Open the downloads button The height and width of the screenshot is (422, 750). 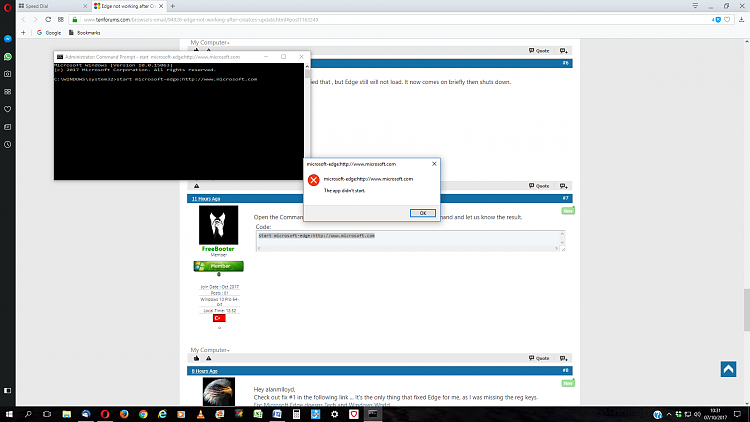coord(741,20)
